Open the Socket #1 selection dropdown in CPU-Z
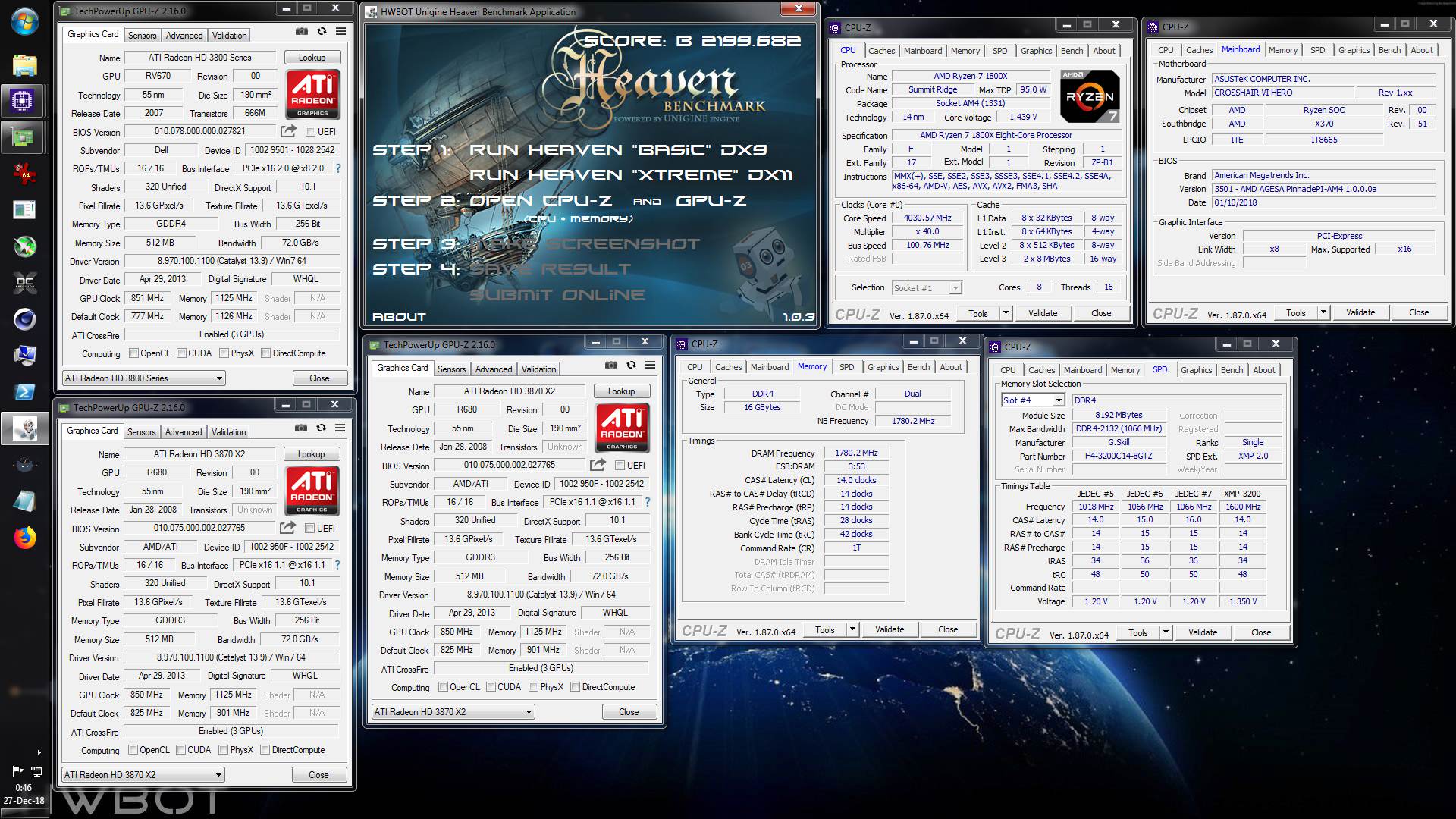Screen dimensions: 1456x819 927,288
